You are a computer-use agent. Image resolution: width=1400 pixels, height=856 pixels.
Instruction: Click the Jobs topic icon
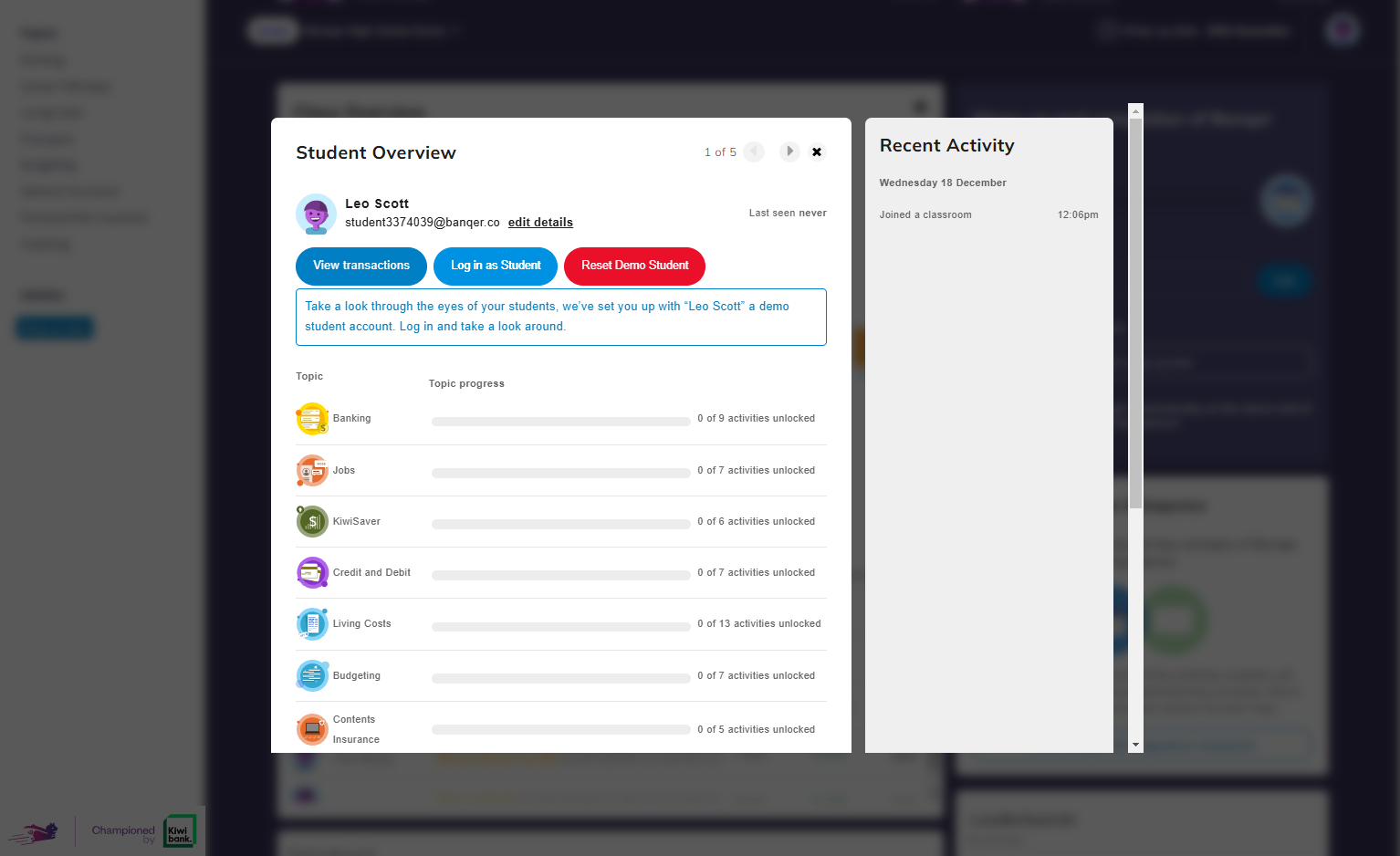[x=312, y=471]
